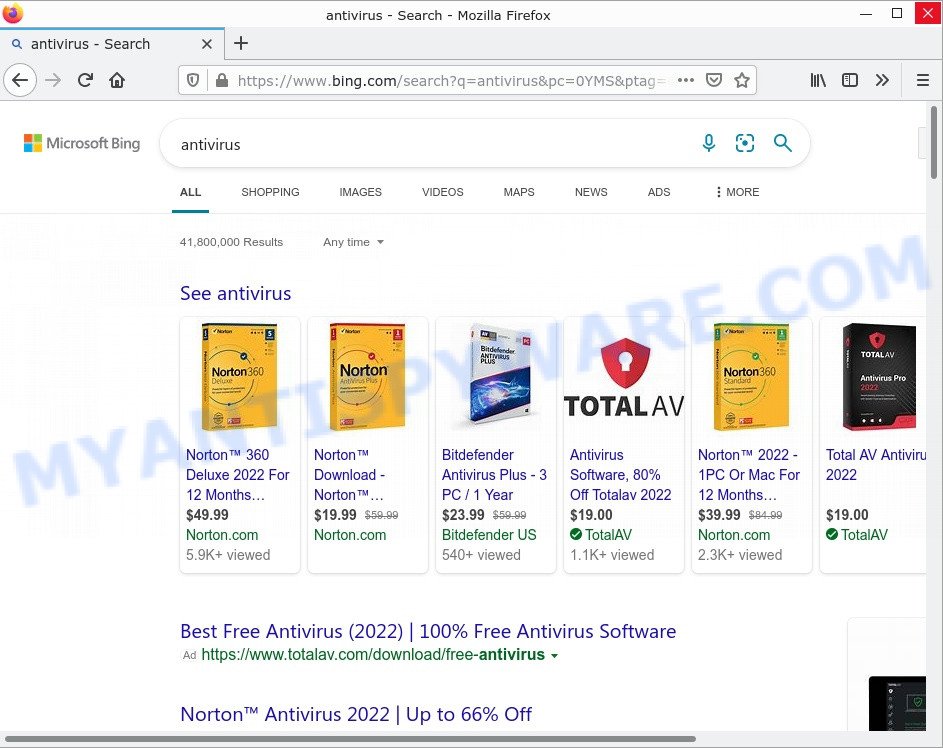Open Norton 360 Deluxe box image
This screenshot has width=943, height=748.
click(240, 377)
